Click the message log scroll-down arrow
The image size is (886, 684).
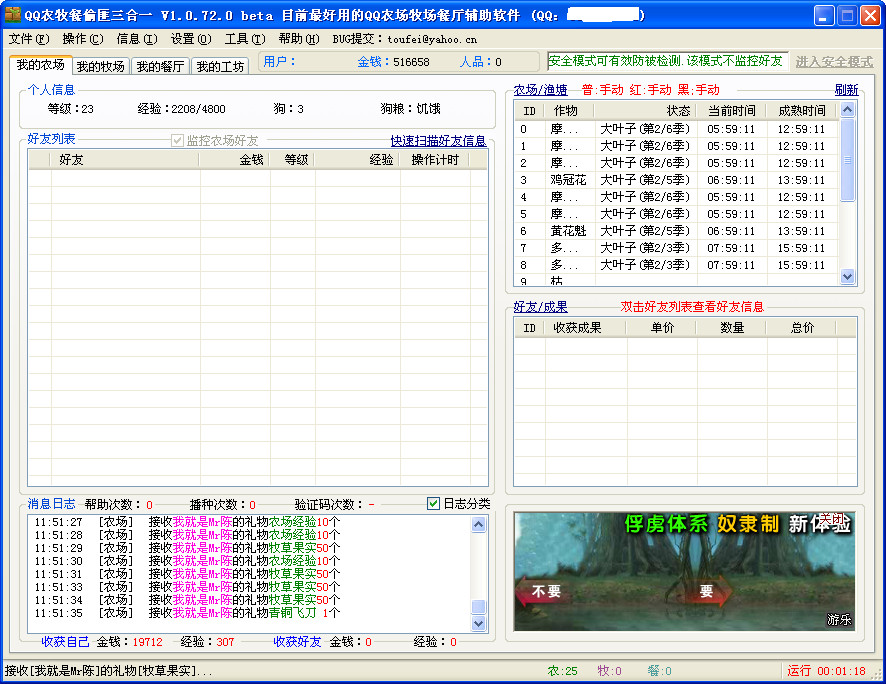click(478, 623)
